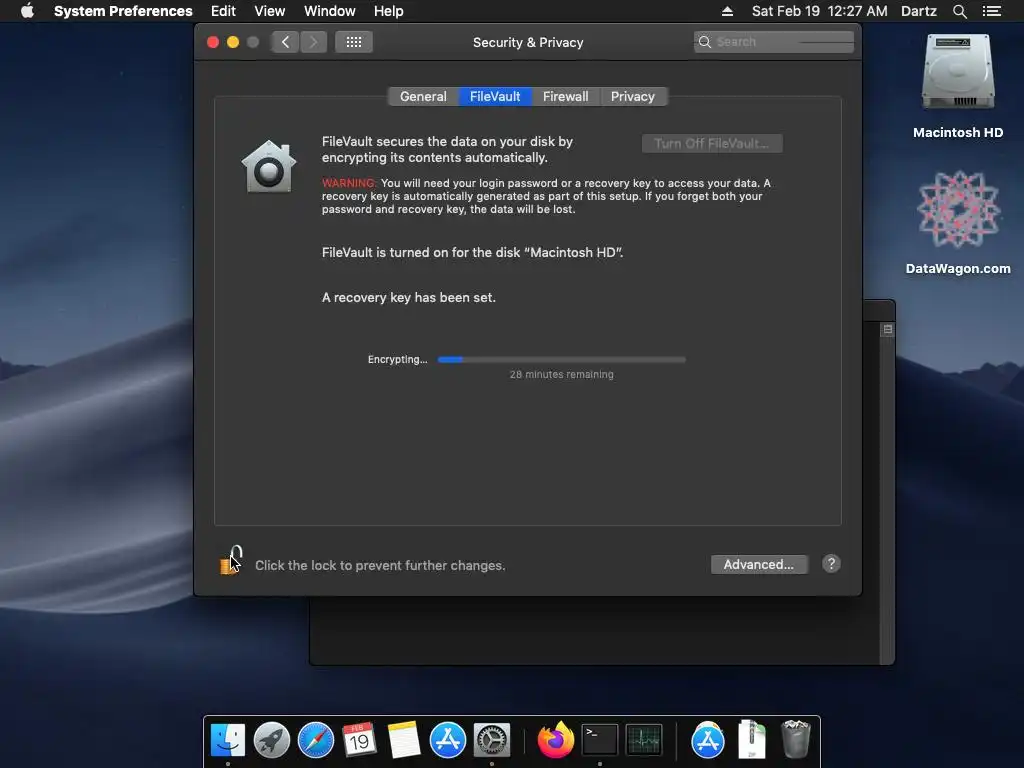Open the ZIP archive in the Dock
The width and height of the screenshot is (1024, 768).
coord(752,739)
